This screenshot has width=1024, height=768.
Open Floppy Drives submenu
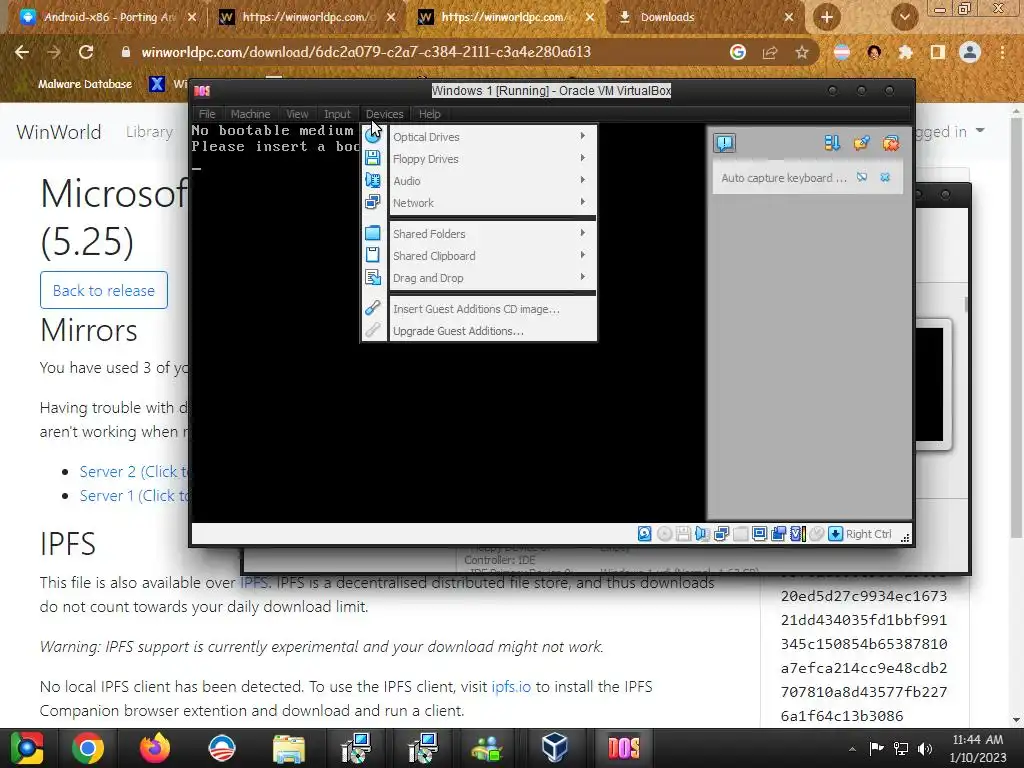pyautogui.click(x=493, y=159)
